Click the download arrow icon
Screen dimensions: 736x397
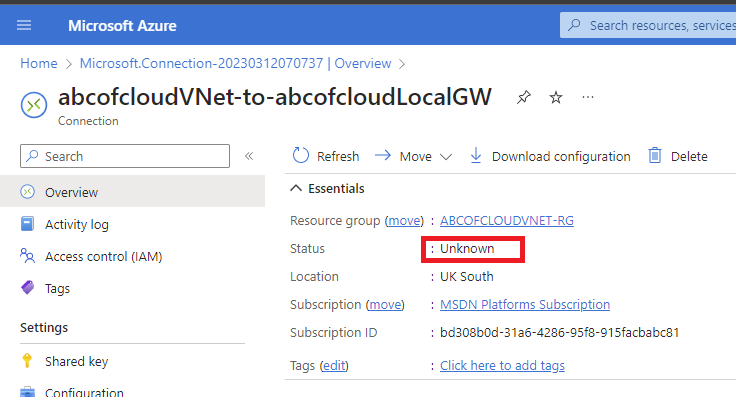[476, 155]
